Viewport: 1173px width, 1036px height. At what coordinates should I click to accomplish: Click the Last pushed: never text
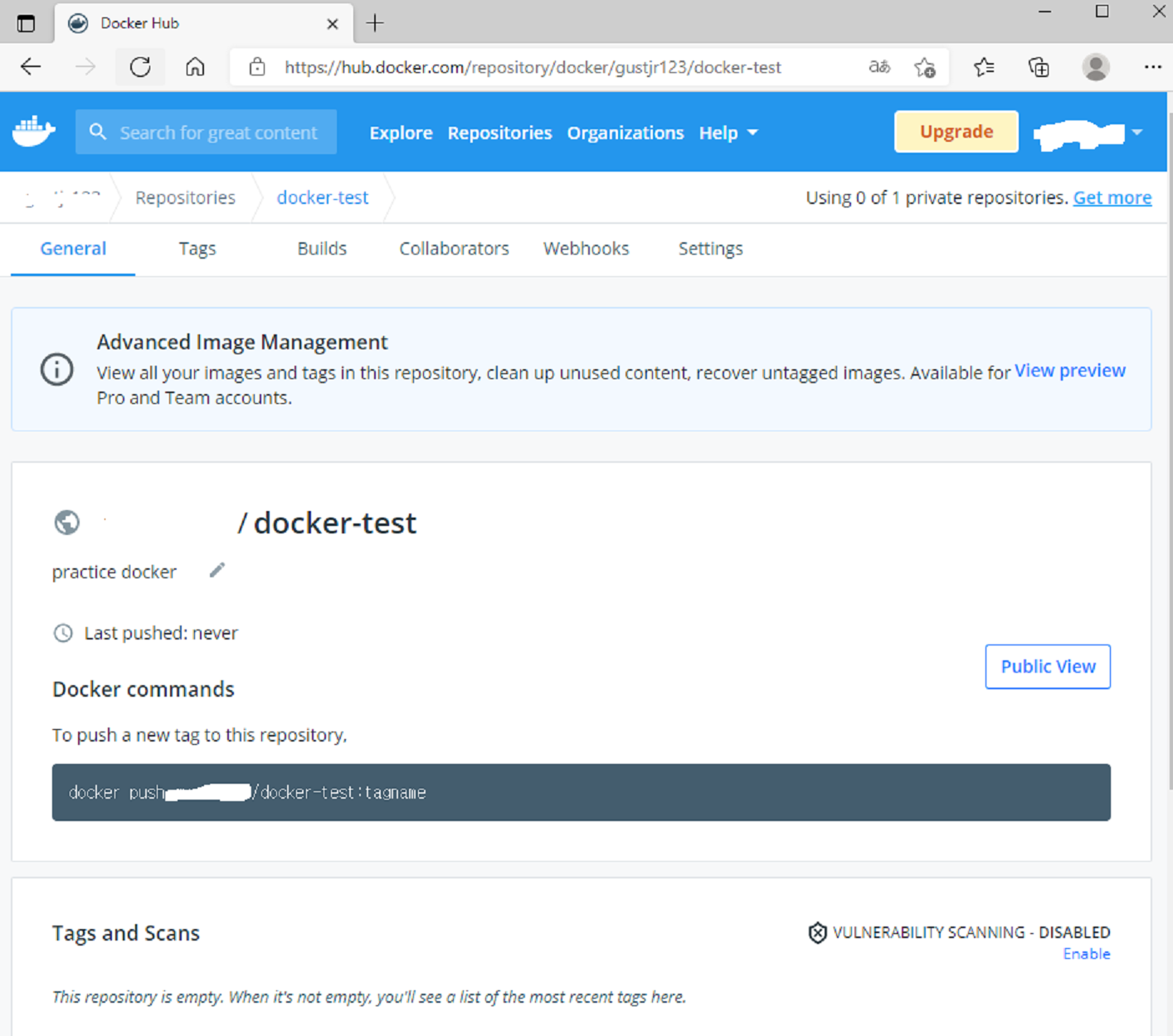[161, 633]
